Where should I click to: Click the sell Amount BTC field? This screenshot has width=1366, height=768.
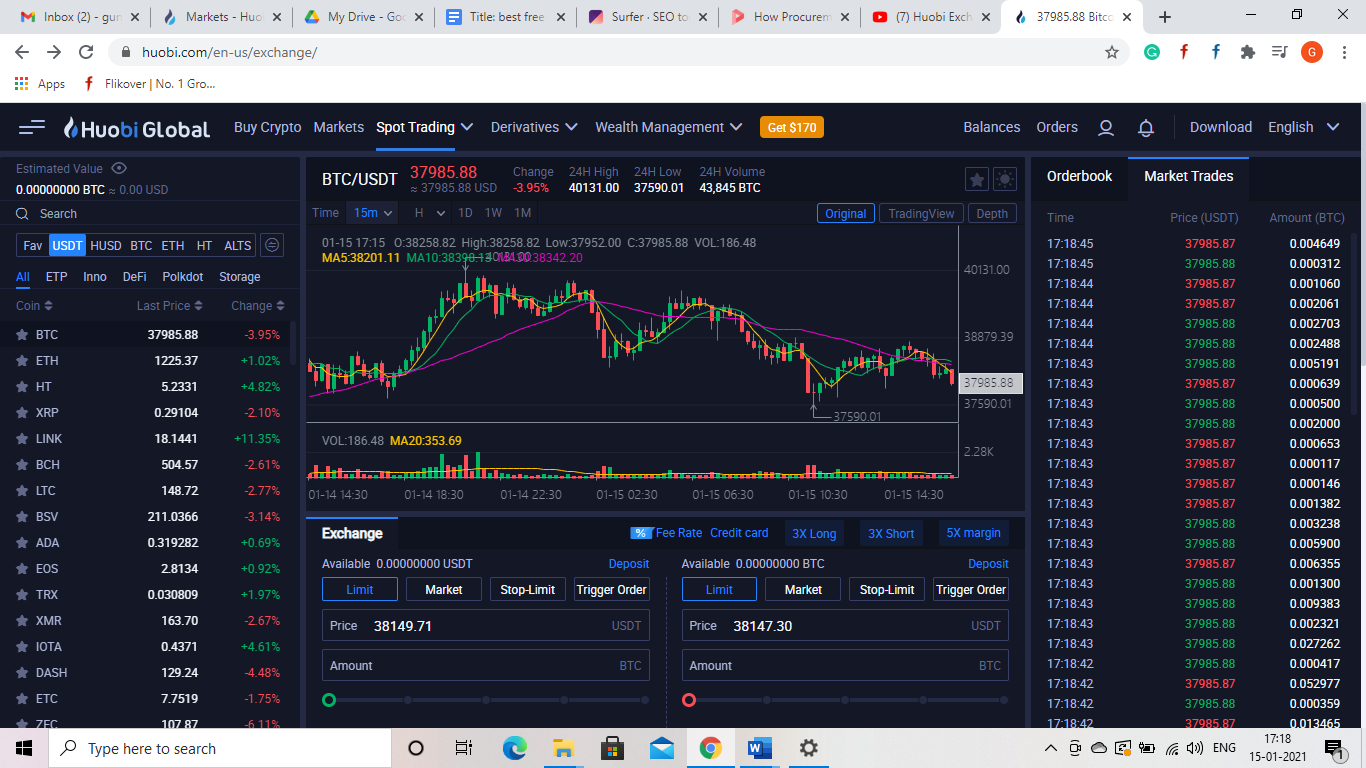(845, 666)
